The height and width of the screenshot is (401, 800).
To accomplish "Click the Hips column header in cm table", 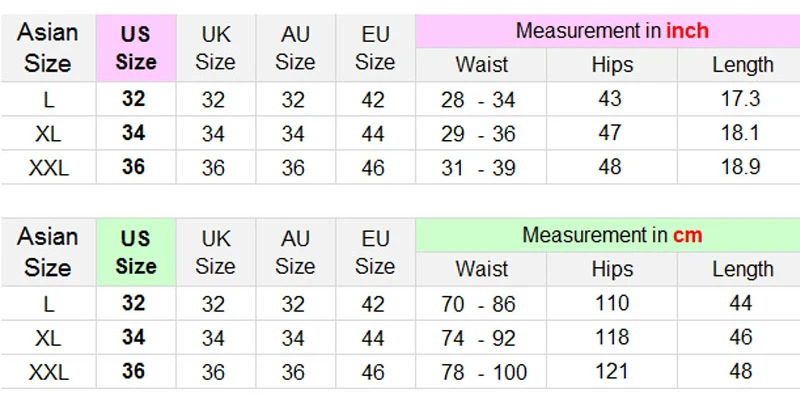I will pos(612,269).
